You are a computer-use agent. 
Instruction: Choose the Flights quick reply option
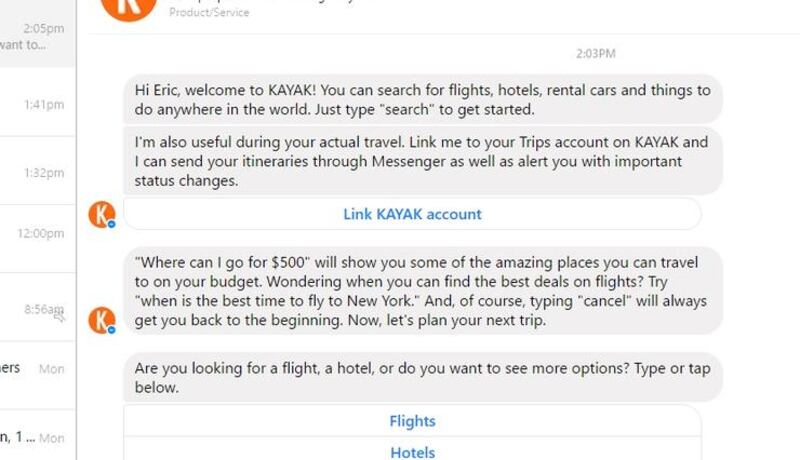412,421
